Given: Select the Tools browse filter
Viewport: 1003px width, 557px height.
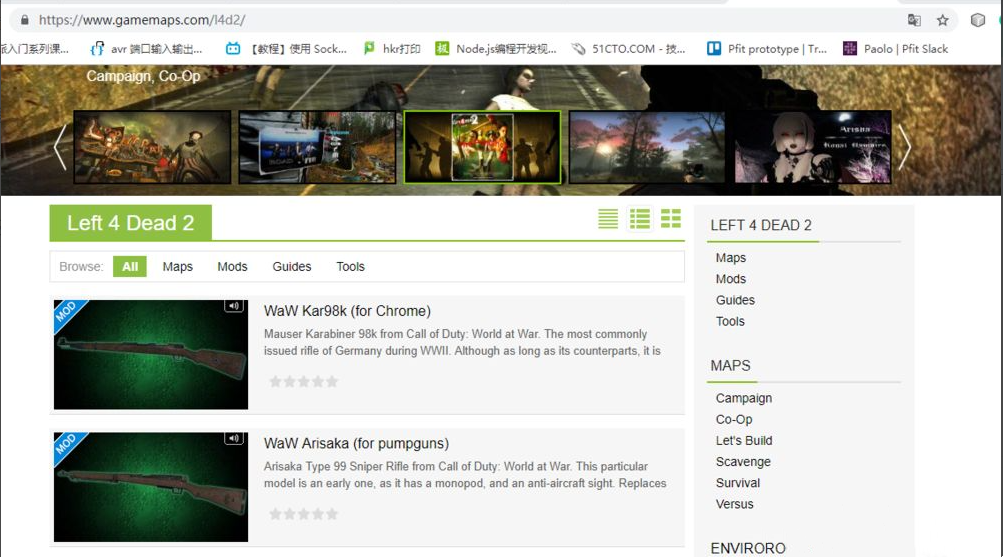Looking at the screenshot, I should click(351, 267).
